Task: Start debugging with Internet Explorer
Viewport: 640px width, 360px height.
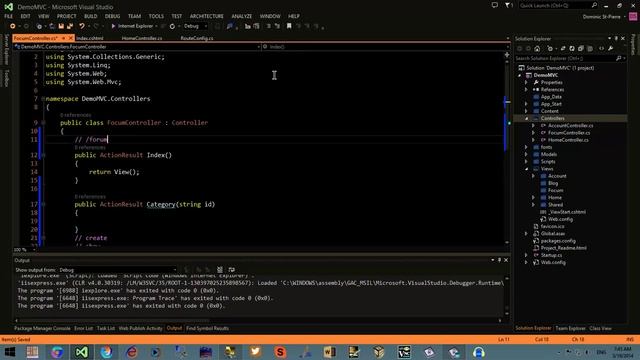Action: [132, 26]
